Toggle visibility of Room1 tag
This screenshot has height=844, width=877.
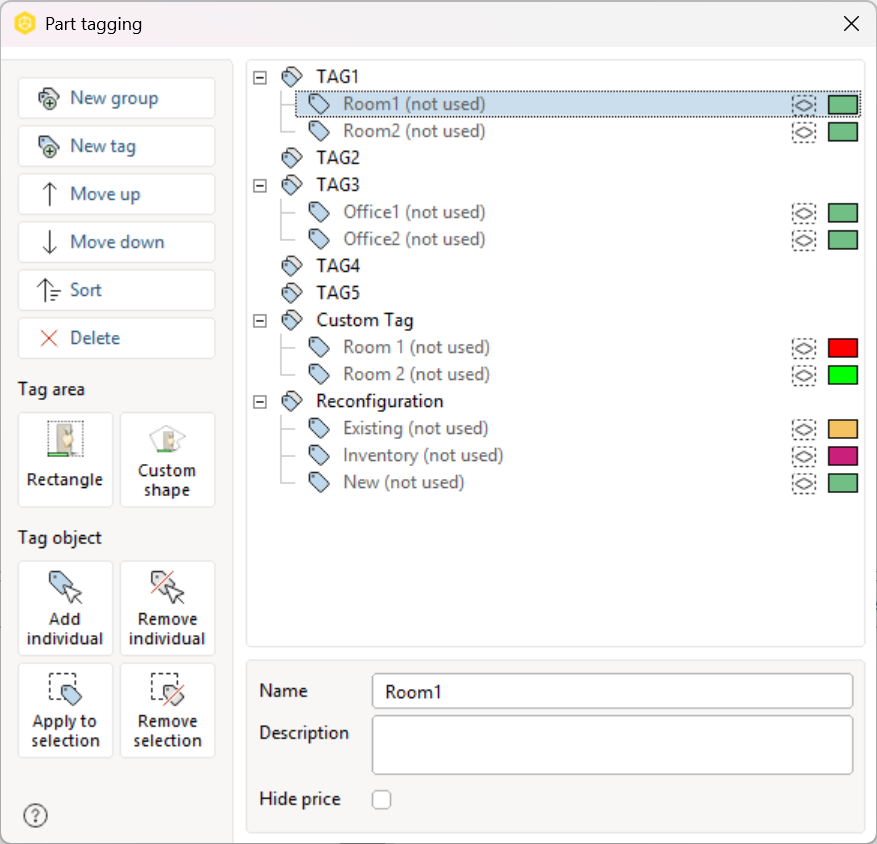[804, 105]
